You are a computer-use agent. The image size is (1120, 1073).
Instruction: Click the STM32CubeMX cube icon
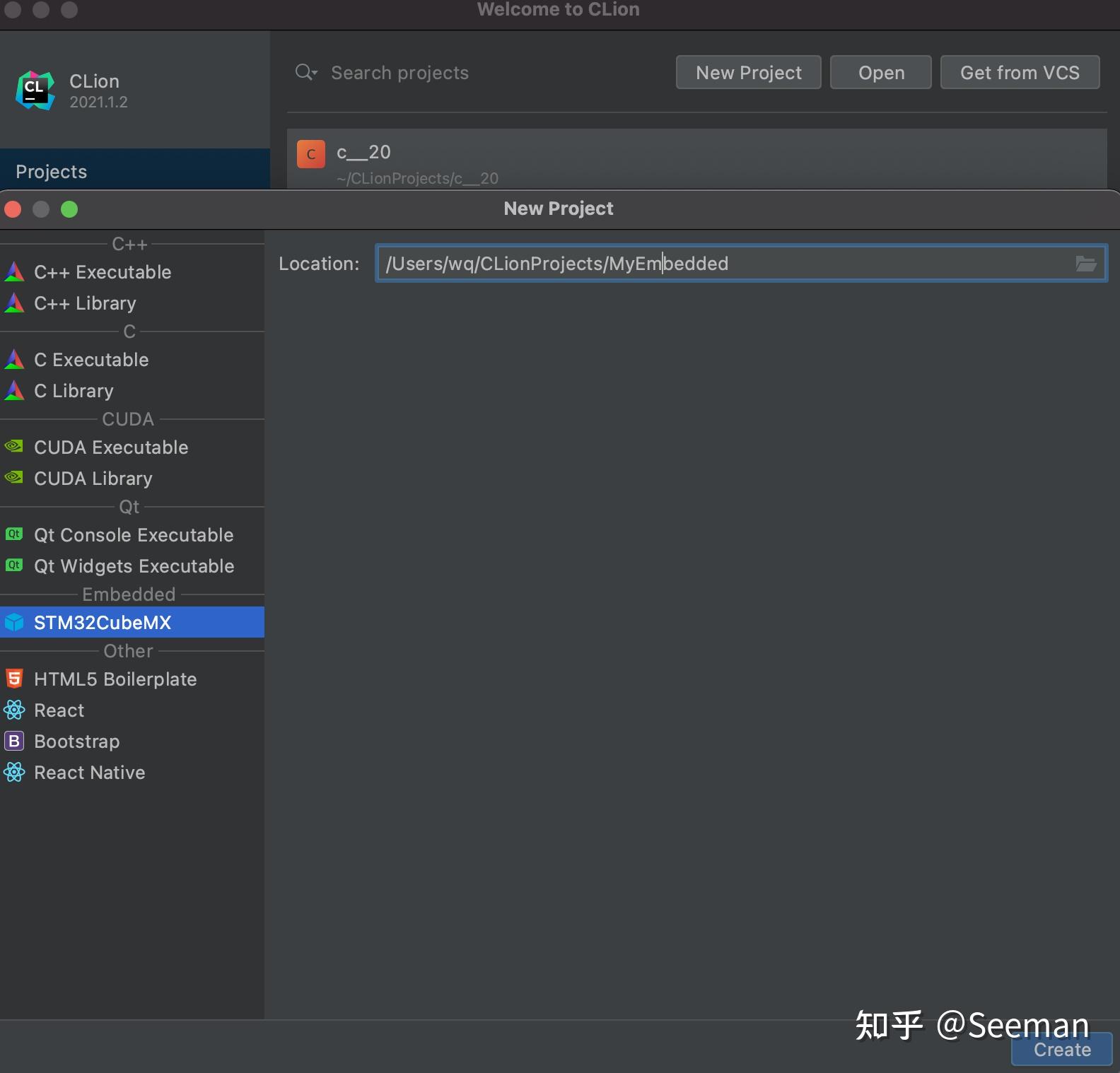[x=14, y=623]
